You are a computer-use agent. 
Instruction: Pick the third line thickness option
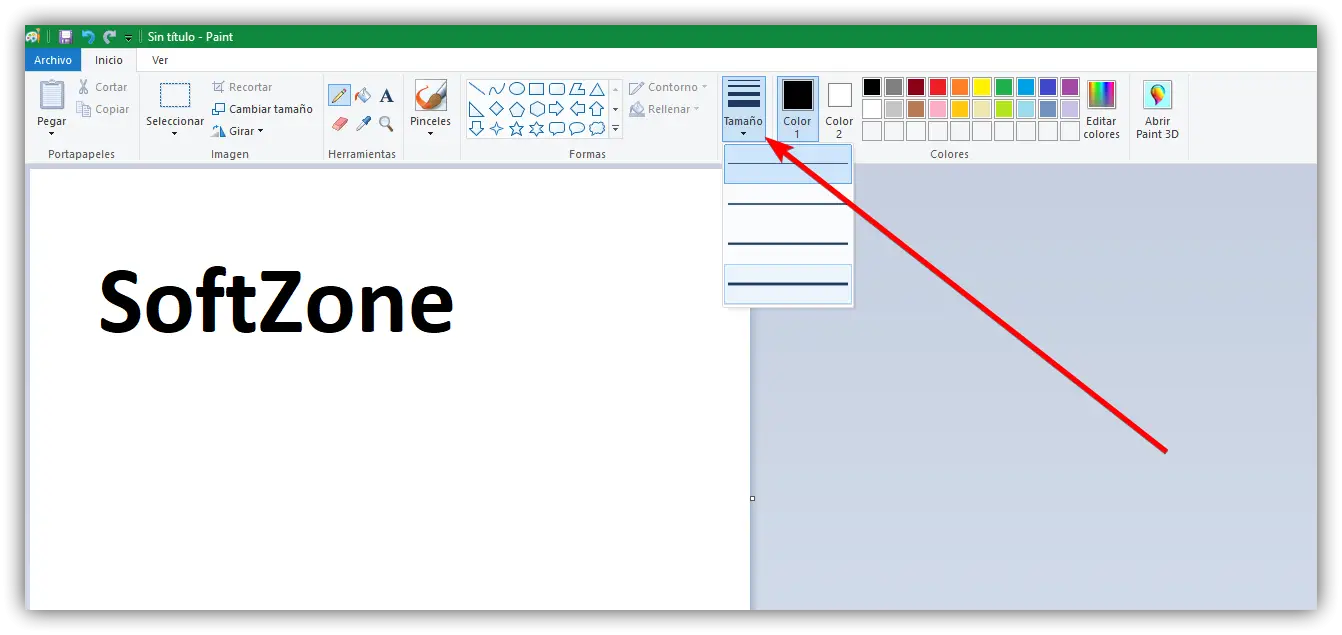pyautogui.click(x=788, y=244)
